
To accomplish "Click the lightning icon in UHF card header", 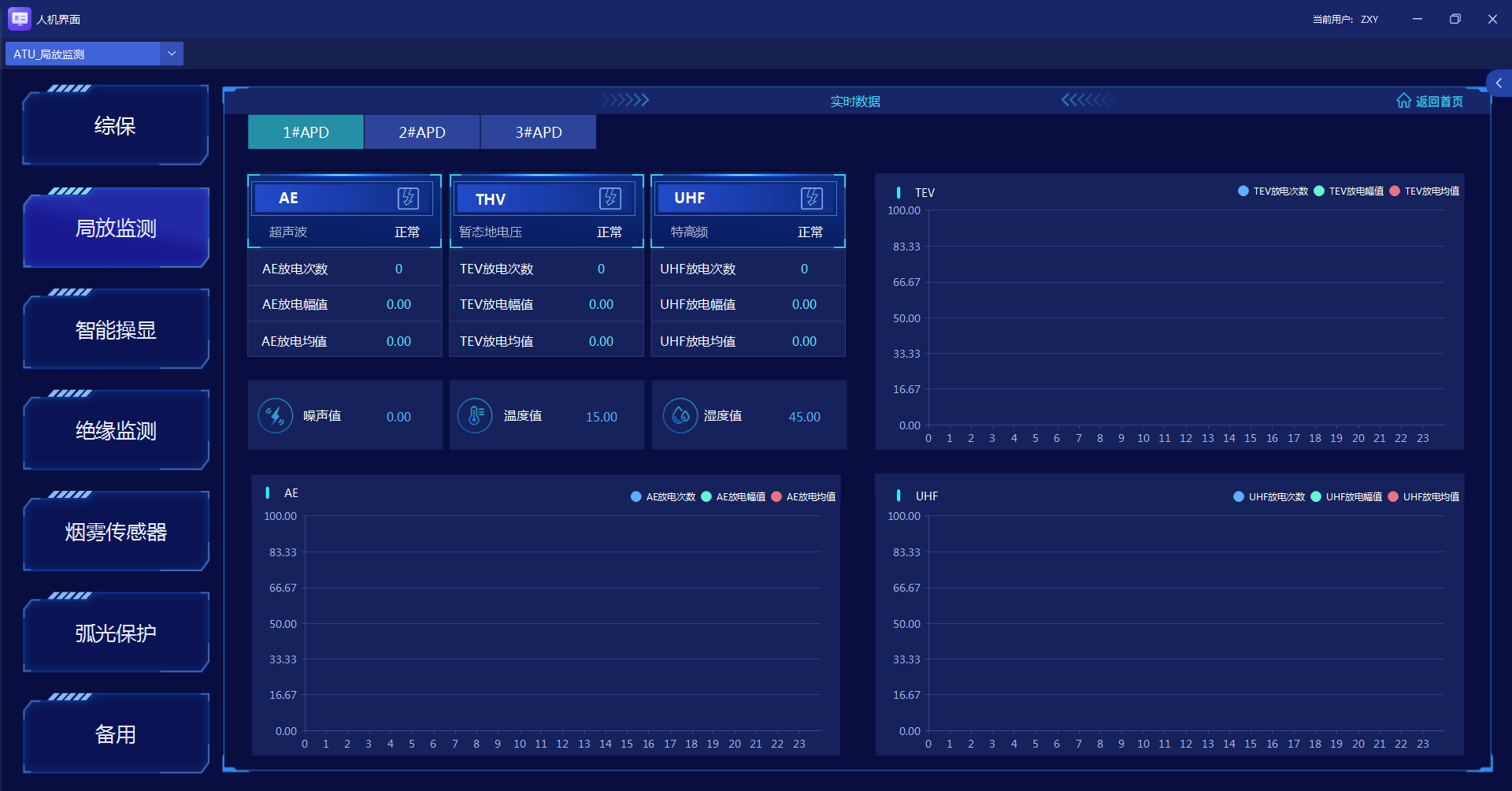I will click(812, 198).
